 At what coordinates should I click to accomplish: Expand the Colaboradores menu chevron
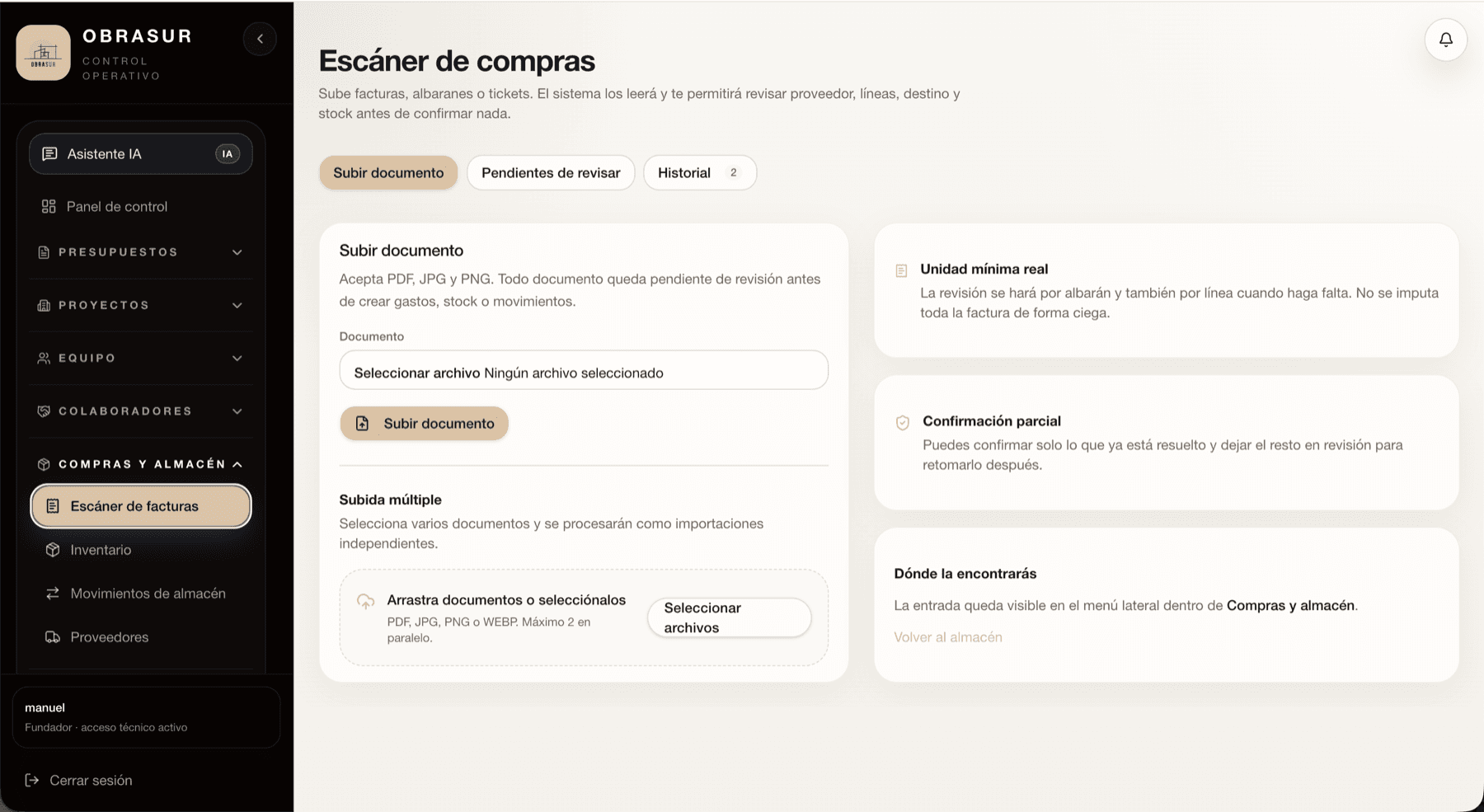[x=237, y=411]
